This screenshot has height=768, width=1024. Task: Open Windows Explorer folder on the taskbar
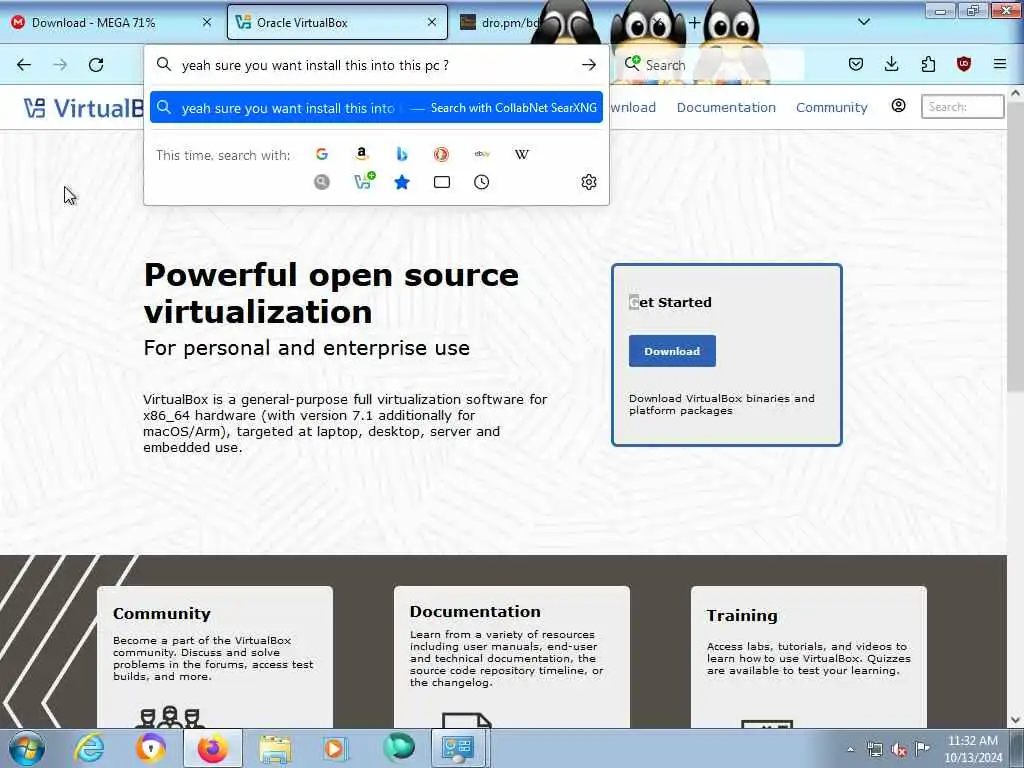coord(275,748)
